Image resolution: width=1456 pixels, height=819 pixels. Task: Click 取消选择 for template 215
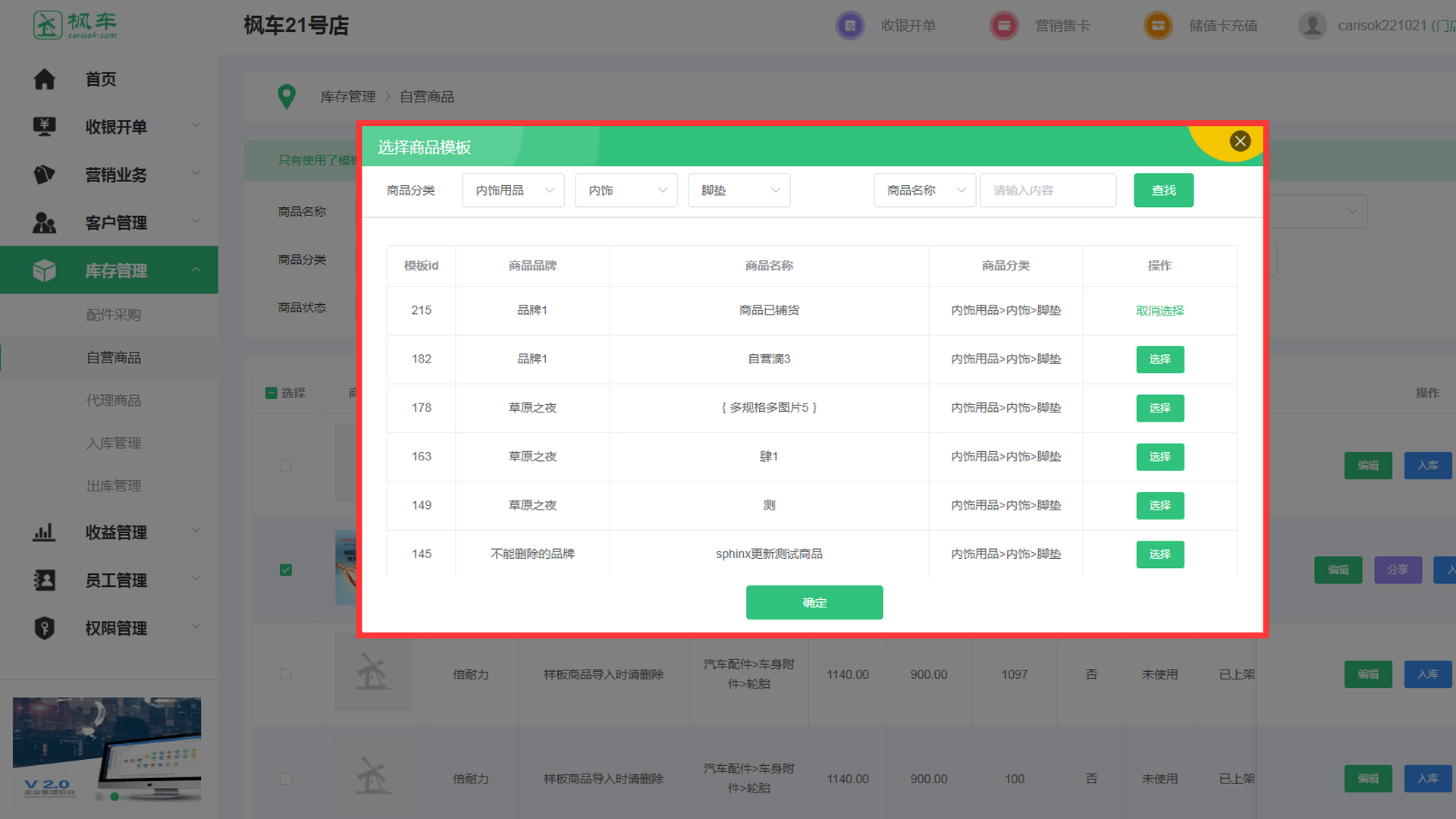pyautogui.click(x=1159, y=311)
